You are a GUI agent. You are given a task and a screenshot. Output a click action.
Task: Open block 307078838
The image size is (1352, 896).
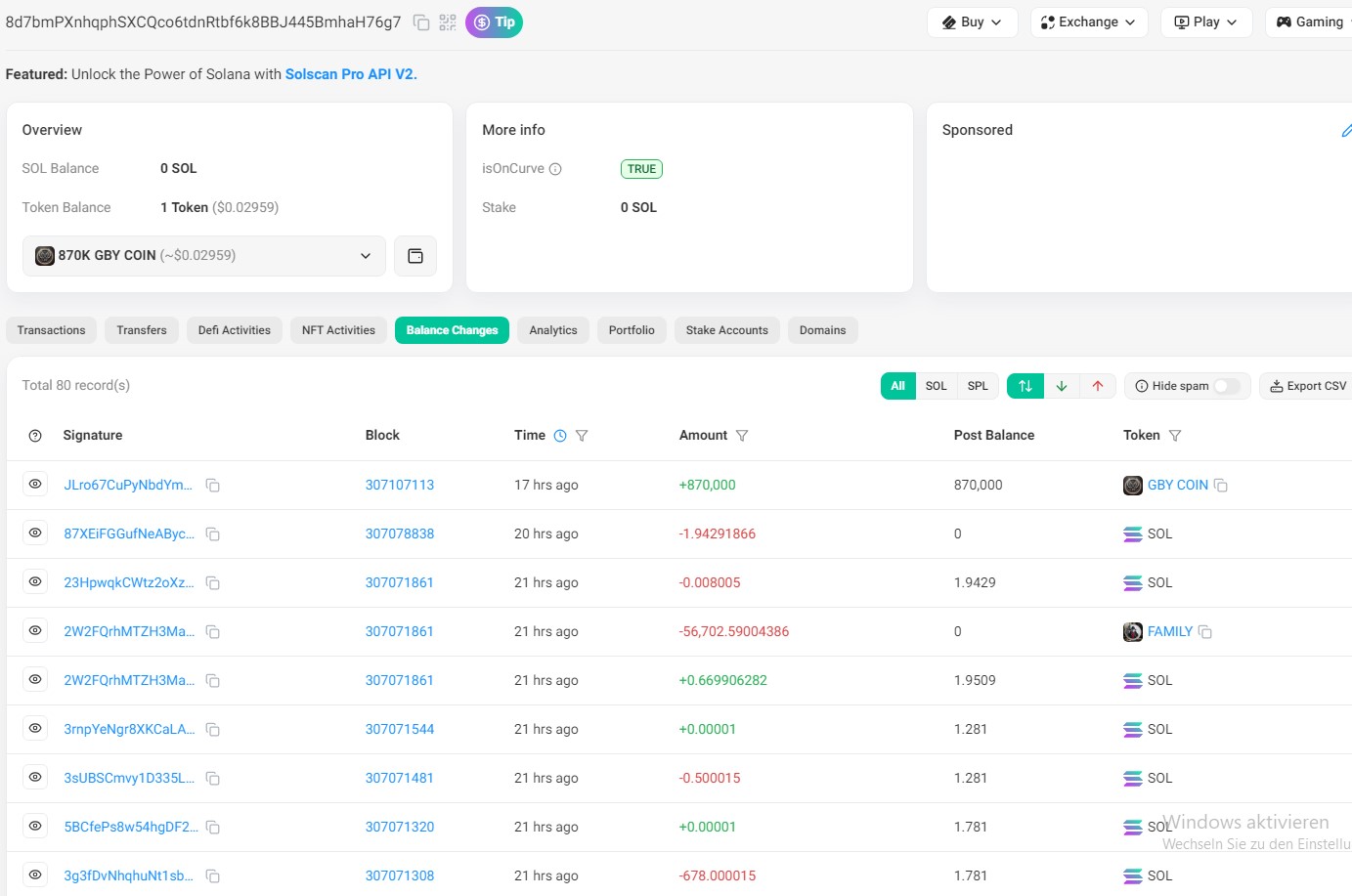[400, 533]
